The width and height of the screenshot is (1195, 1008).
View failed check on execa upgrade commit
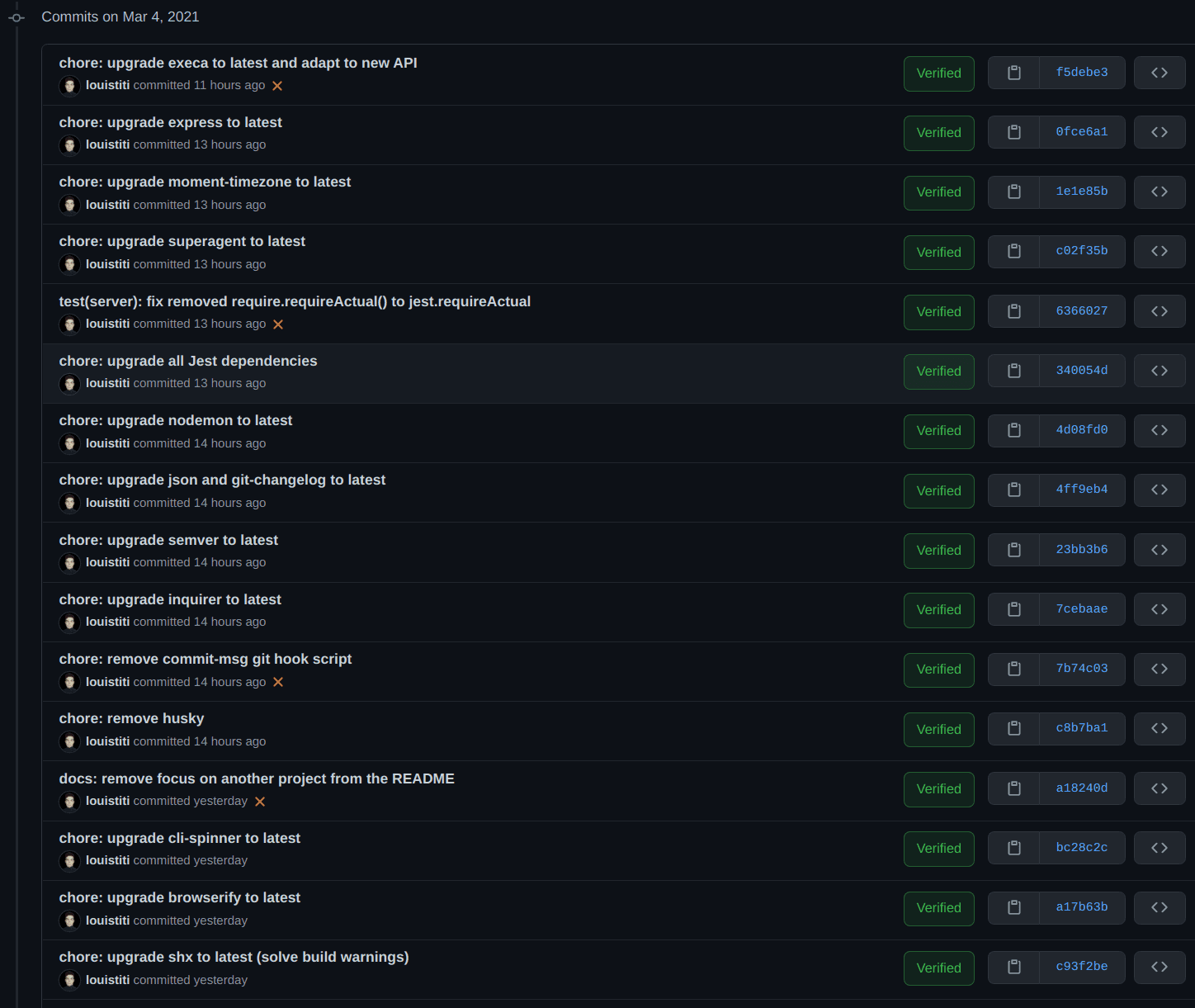click(x=277, y=86)
